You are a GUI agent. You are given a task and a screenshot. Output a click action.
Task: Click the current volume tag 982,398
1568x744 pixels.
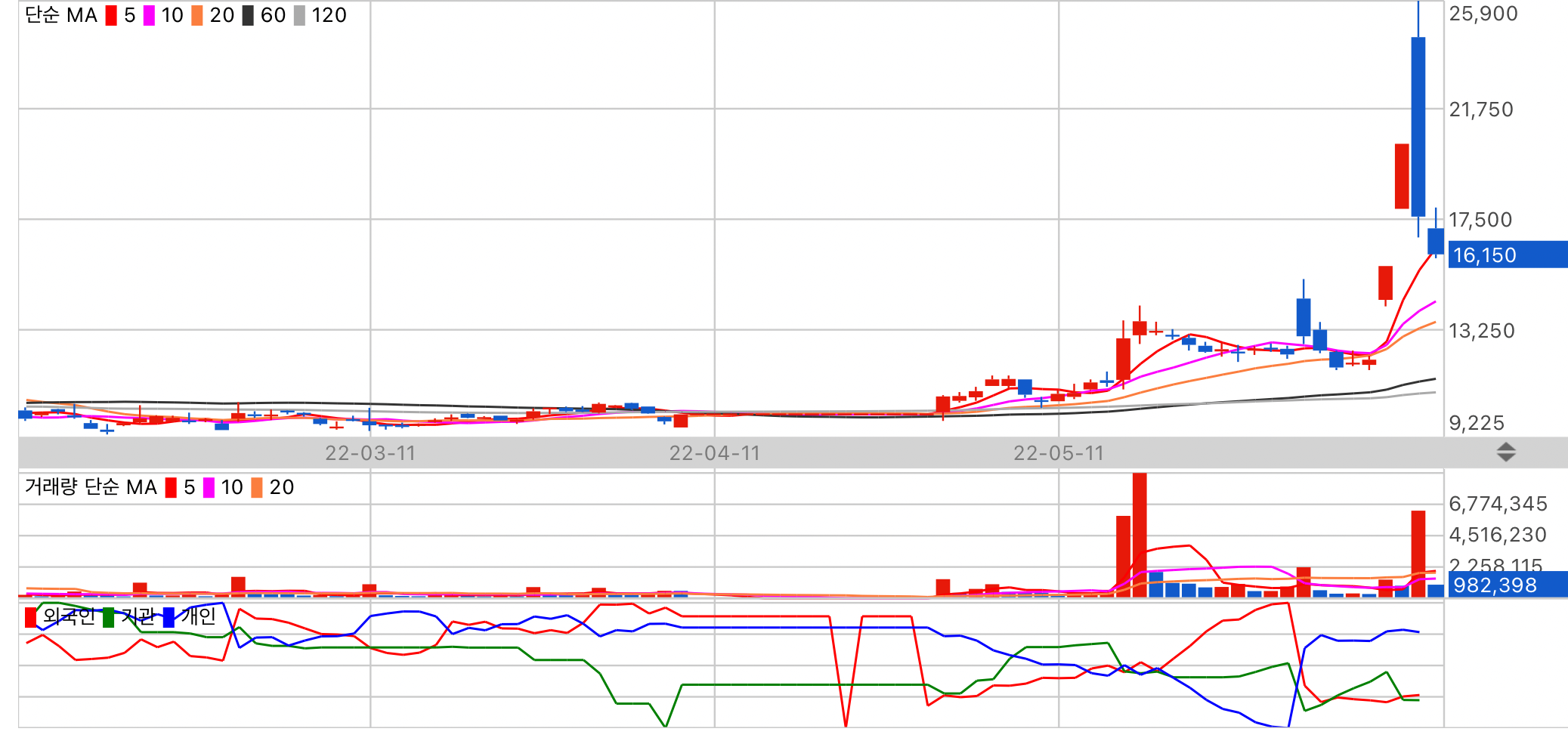[1507, 585]
